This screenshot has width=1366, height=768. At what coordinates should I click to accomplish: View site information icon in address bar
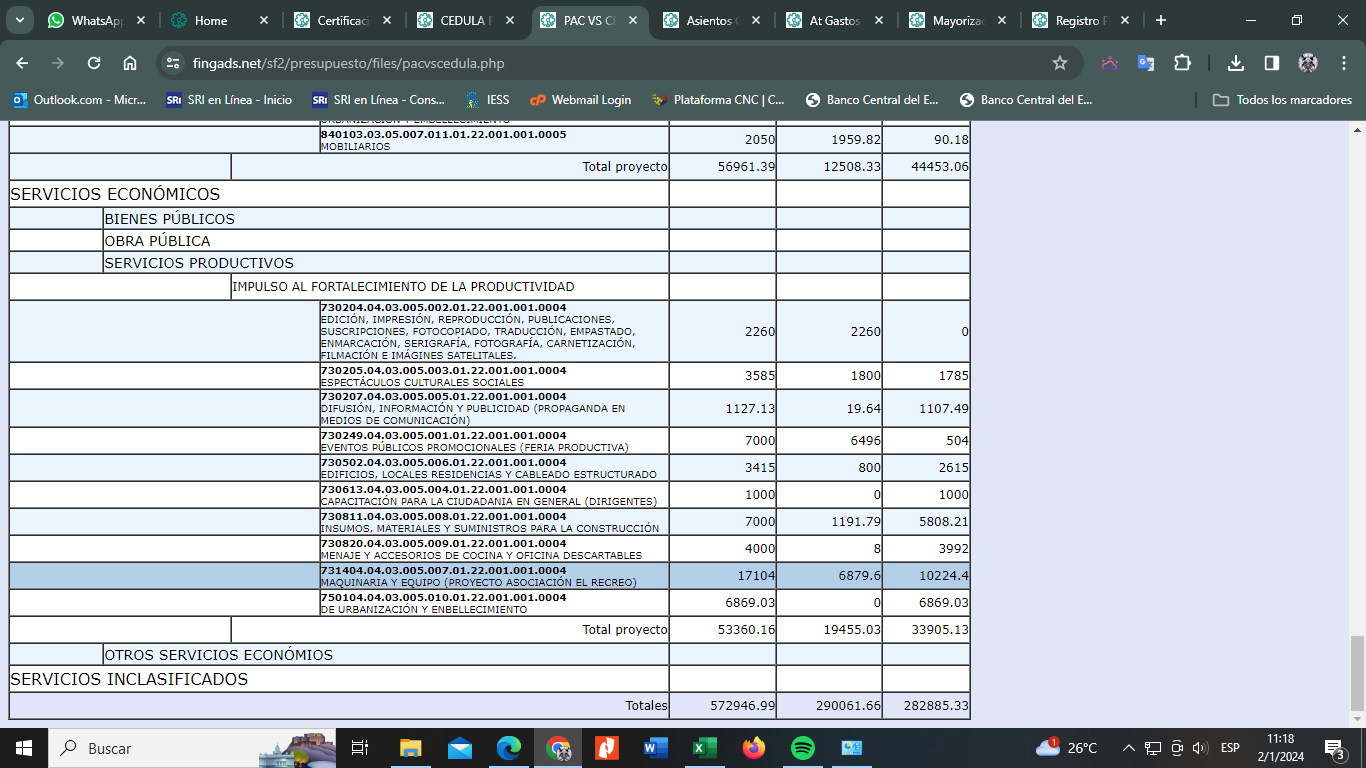coord(174,63)
